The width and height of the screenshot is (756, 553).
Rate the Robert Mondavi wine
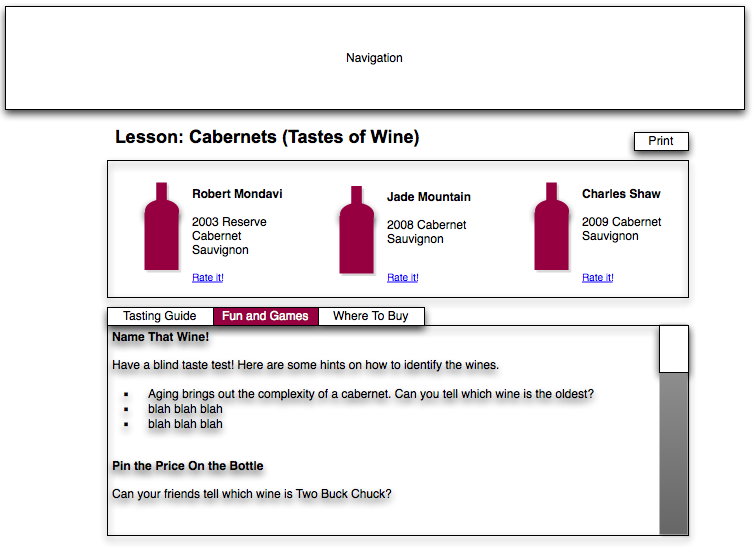pos(208,277)
